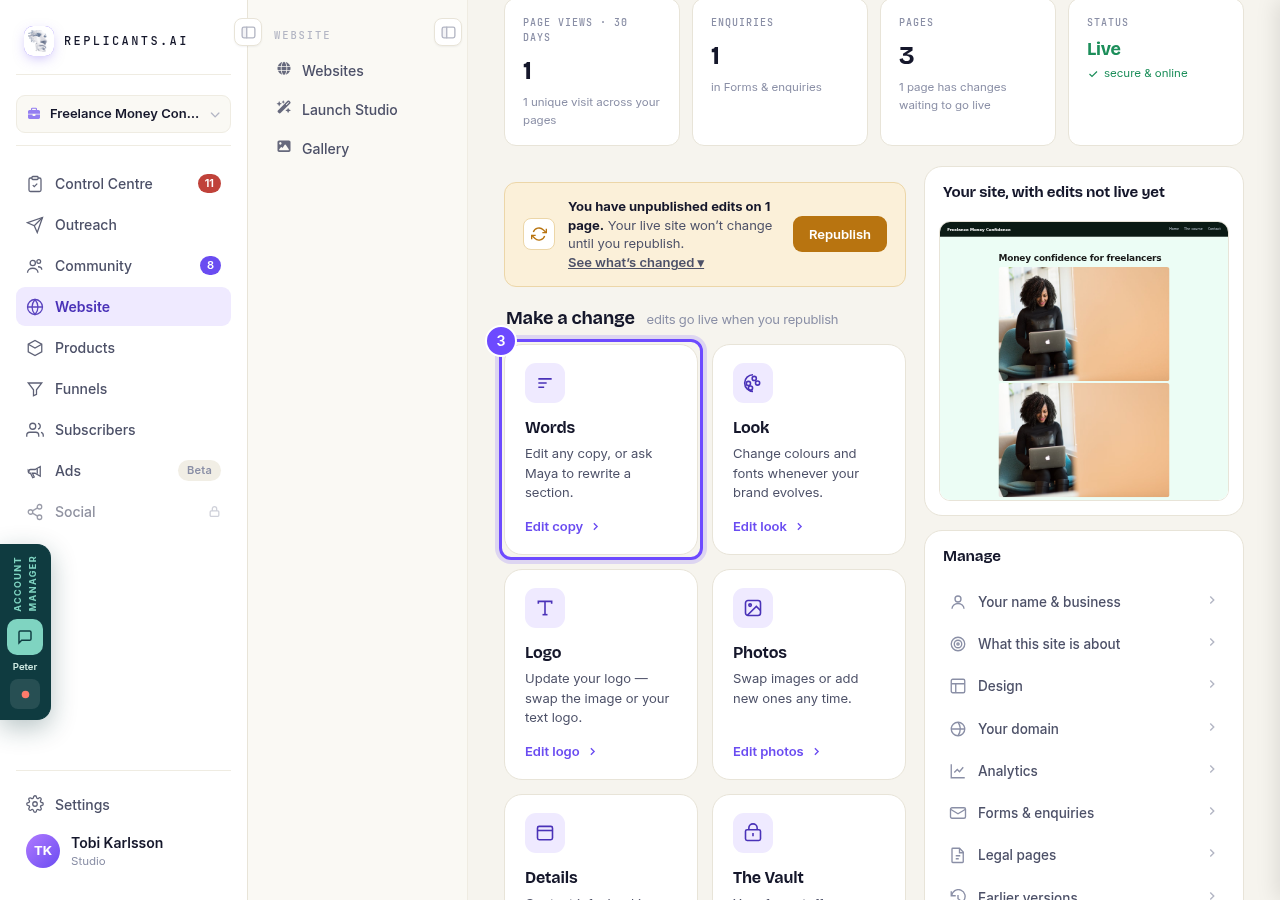The image size is (1280, 900).
Task: Click the Ads megaphone icon
Action: click(x=35, y=471)
